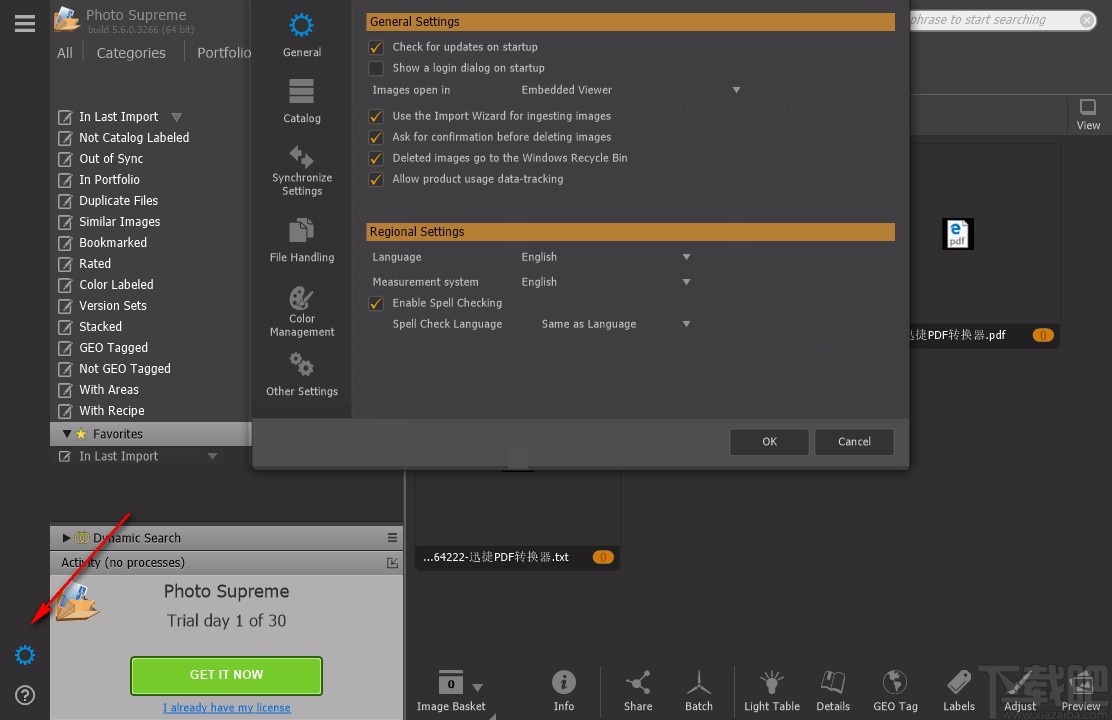The image size is (1112, 720).
Task: Open dropdown under Favorites In Last Import
Action: (x=212, y=456)
